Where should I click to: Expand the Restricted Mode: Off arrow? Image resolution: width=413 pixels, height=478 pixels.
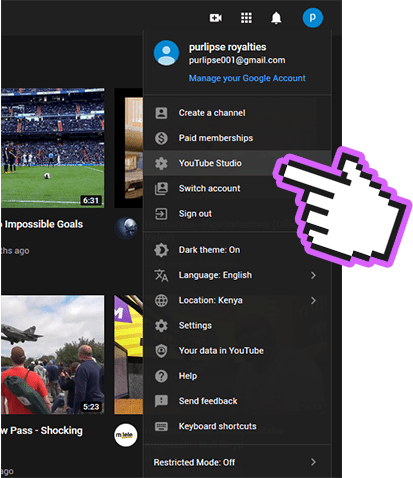tap(313, 462)
